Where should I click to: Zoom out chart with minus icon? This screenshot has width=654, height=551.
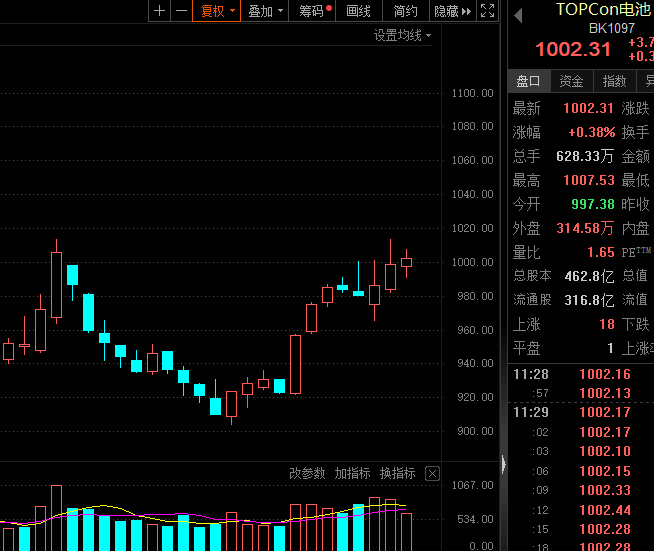point(181,11)
